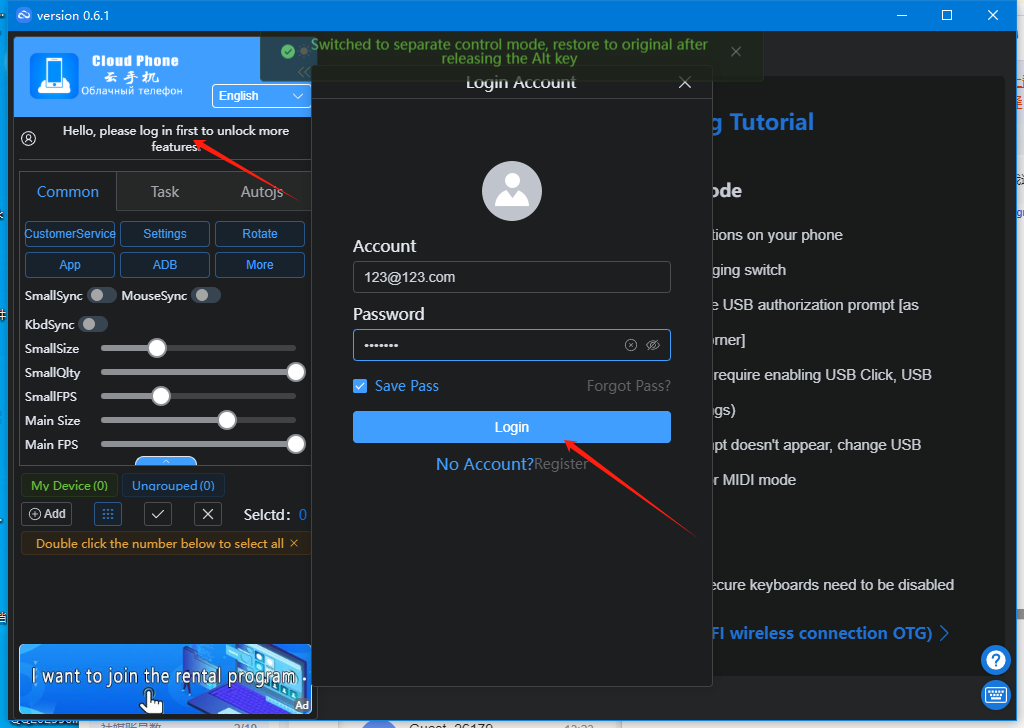
Task: Click the Selctd count value 0
Action: [302, 515]
